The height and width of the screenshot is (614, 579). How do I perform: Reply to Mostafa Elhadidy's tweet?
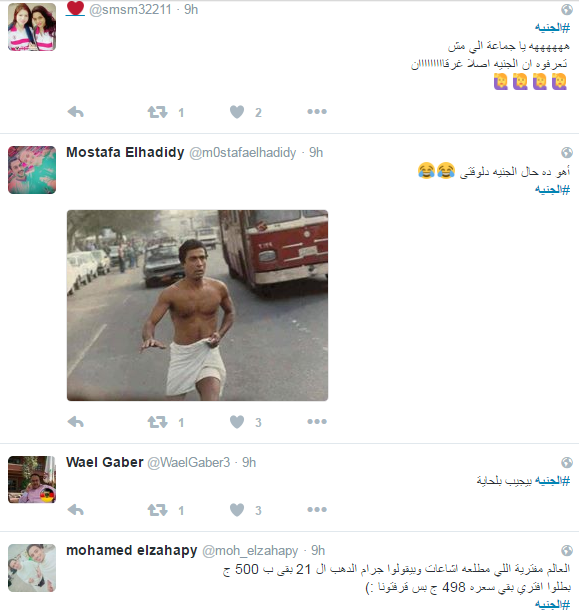pyautogui.click(x=76, y=422)
